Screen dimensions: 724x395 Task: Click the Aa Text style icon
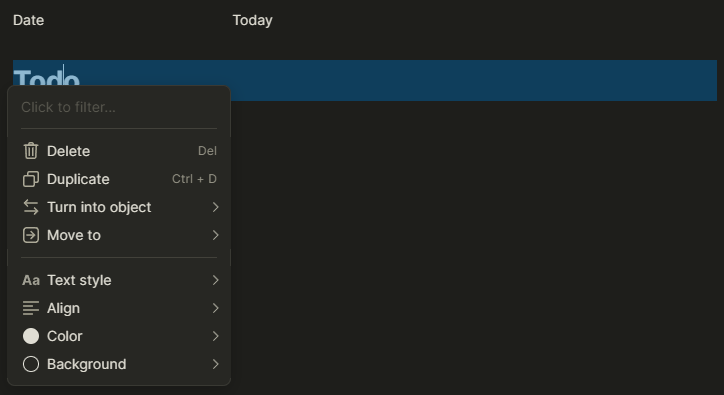pos(31,280)
